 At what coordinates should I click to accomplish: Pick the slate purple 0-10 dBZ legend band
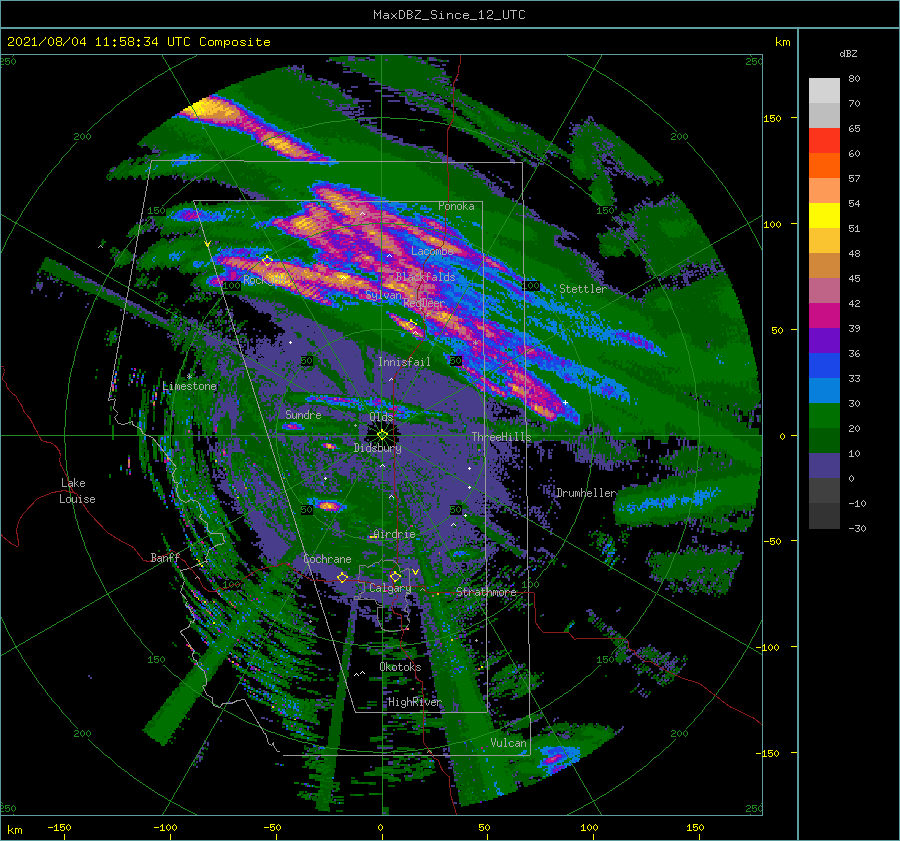[x=824, y=466]
